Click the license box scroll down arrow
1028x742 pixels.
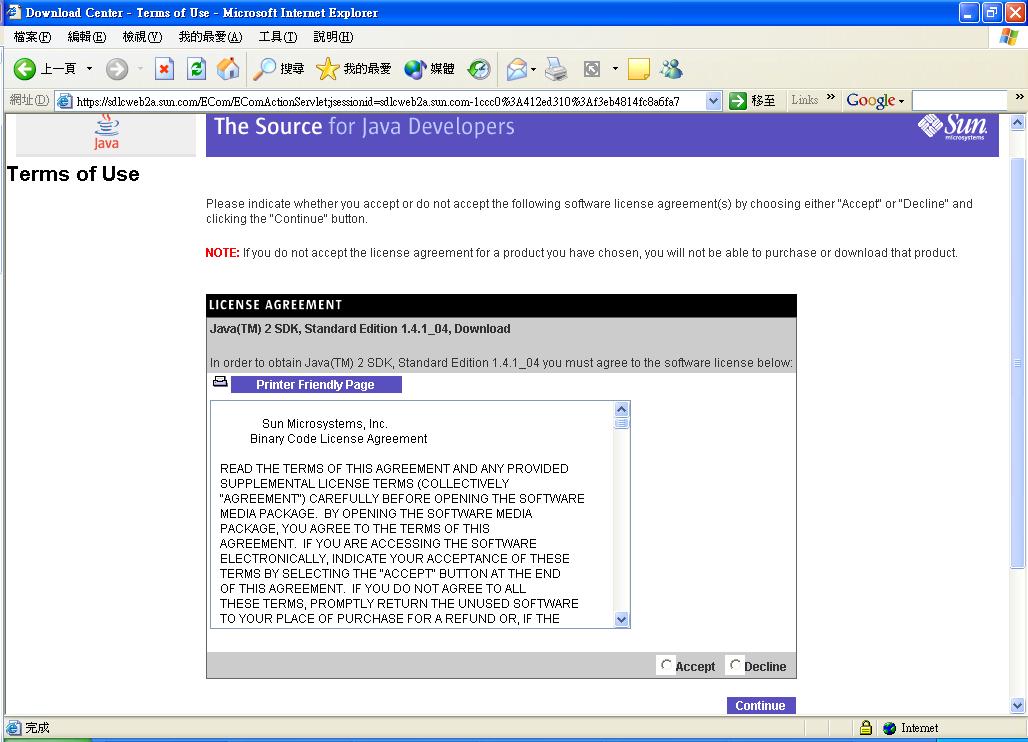pyautogui.click(x=622, y=619)
